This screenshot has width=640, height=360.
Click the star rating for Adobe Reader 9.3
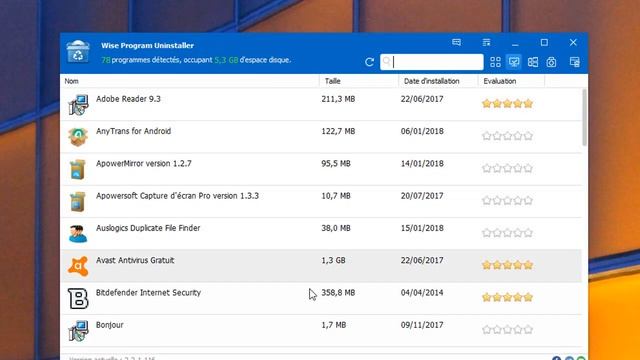[507, 103]
